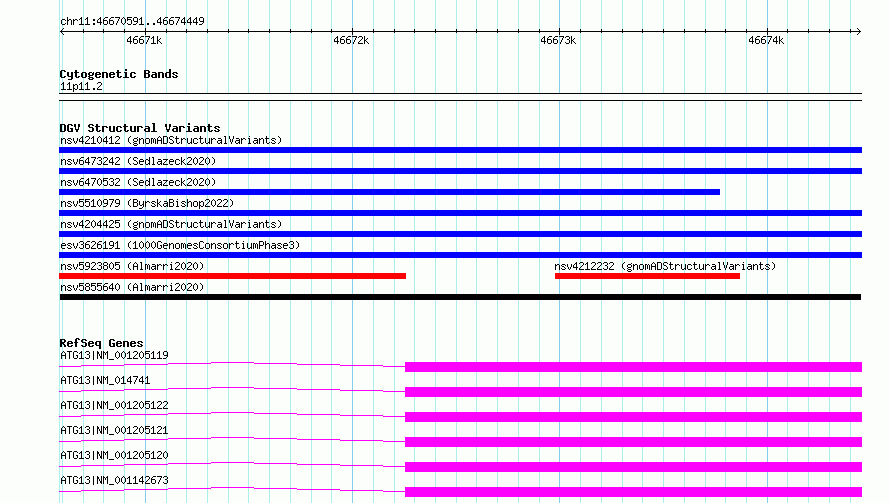This screenshot has height=503, width=890.
Task: Open variant label nsv4210412 (gnomADStructuralVariants)
Action: 171,140
